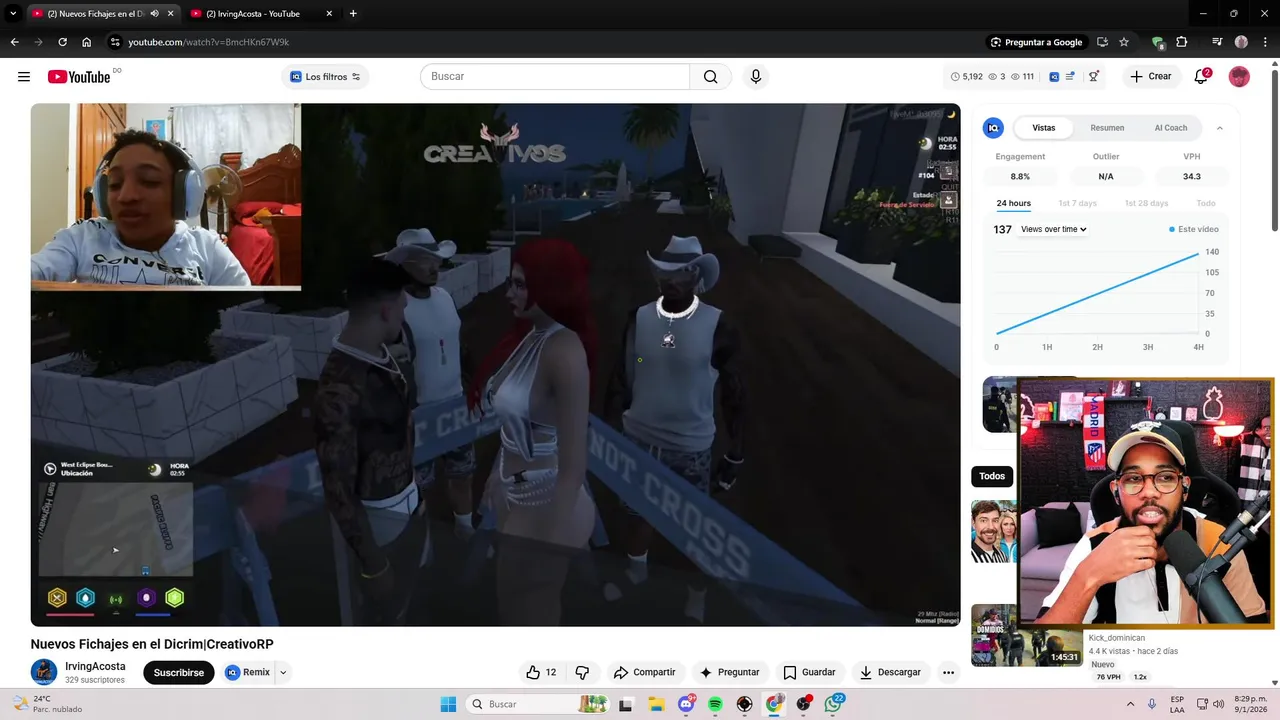Open the 1:45:31 recommended video thumbnail
The image size is (1280, 720).
(1026, 635)
